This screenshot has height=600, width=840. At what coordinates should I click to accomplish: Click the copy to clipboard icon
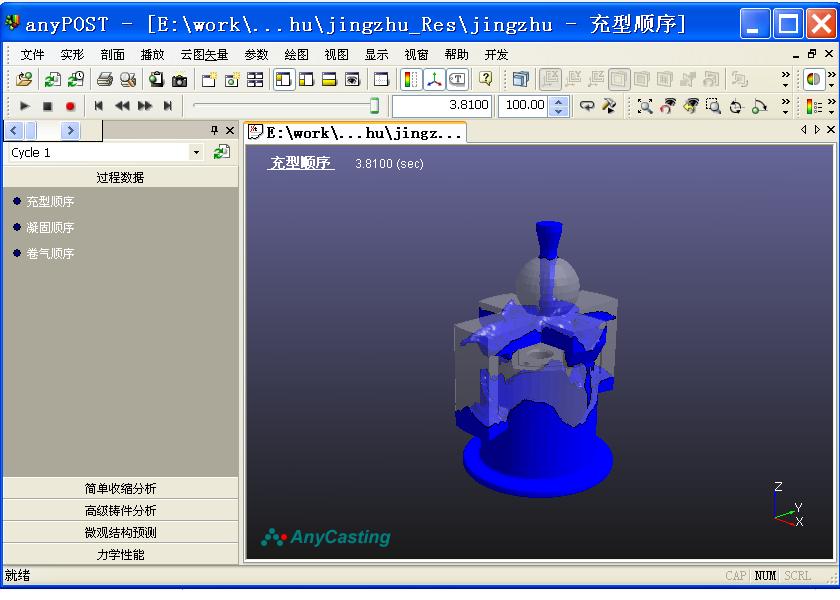tap(156, 80)
